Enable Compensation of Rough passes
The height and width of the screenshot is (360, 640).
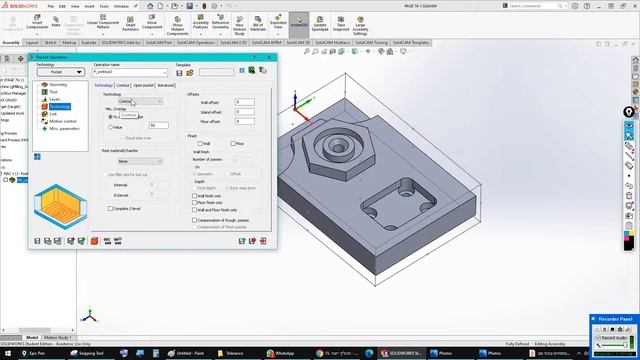tap(195, 220)
